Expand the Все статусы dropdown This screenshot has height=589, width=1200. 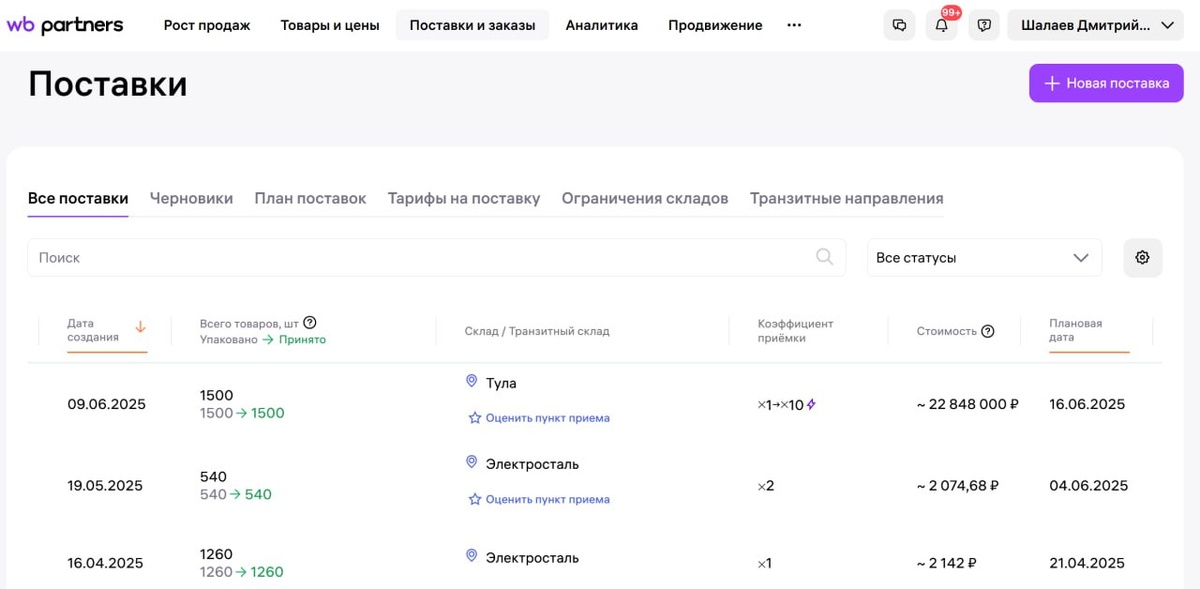tap(983, 258)
